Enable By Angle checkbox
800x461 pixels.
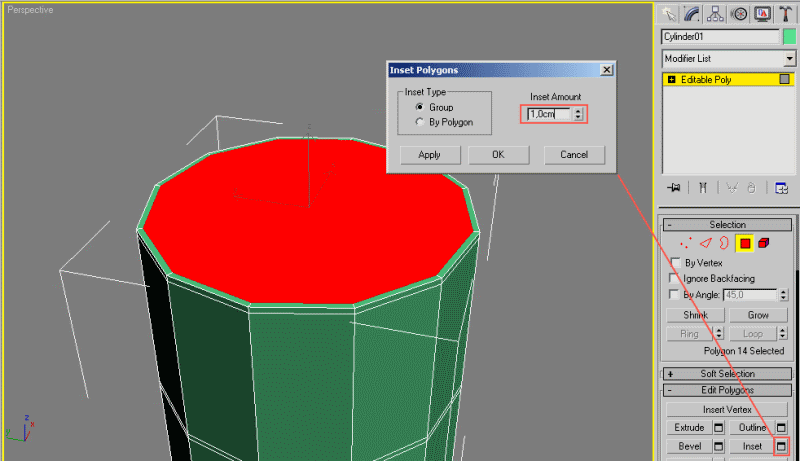click(674, 294)
